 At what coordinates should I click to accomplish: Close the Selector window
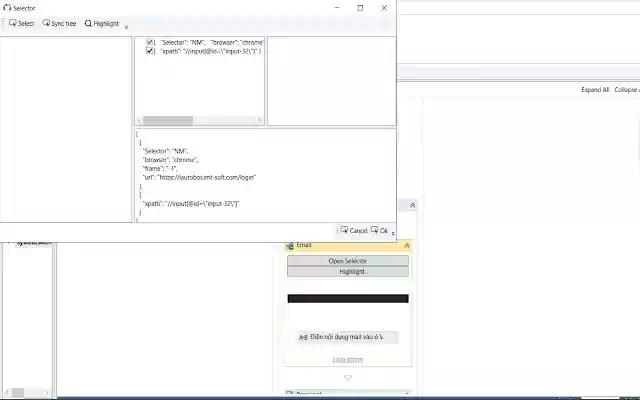click(384, 8)
